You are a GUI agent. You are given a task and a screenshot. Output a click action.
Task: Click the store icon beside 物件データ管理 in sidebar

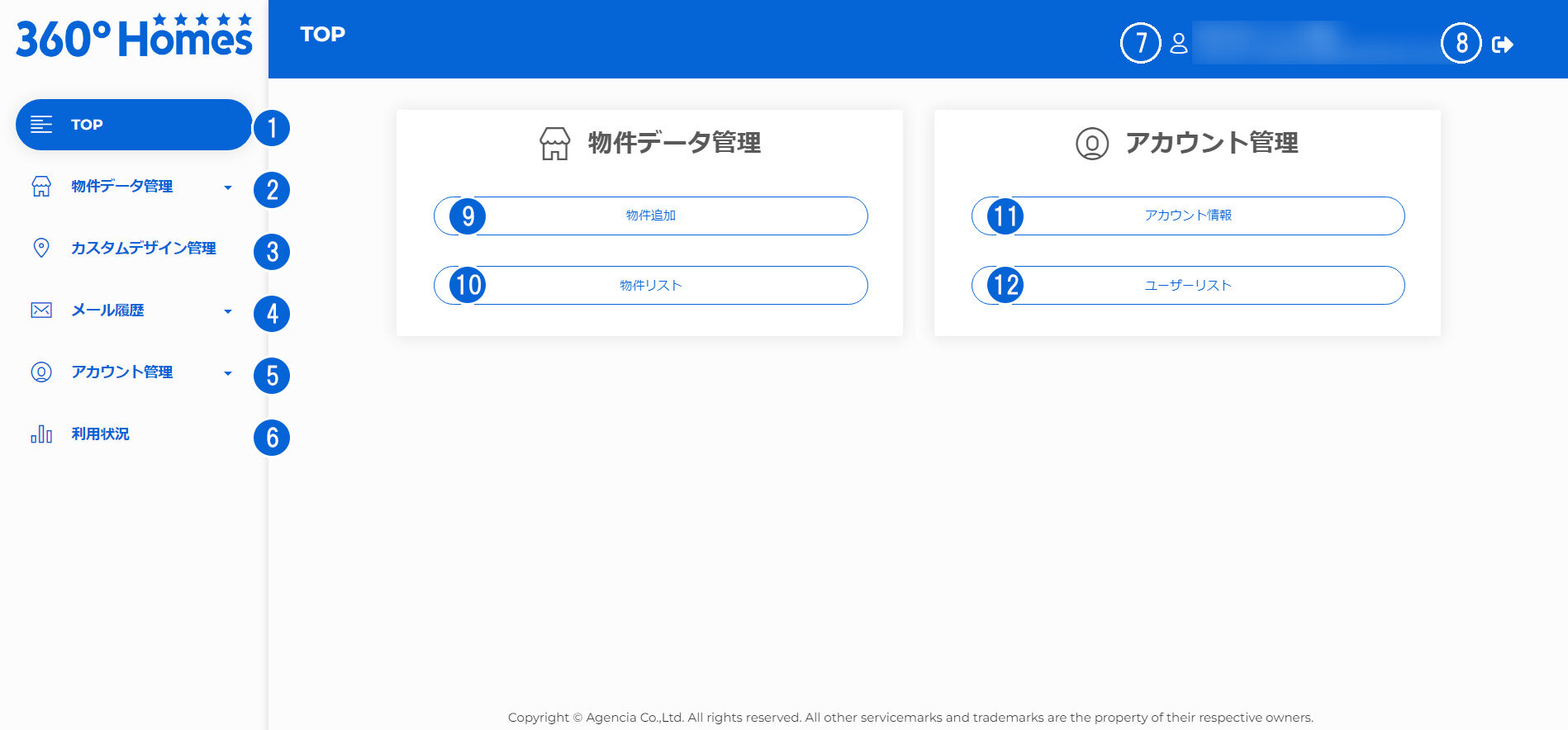tap(41, 187)
